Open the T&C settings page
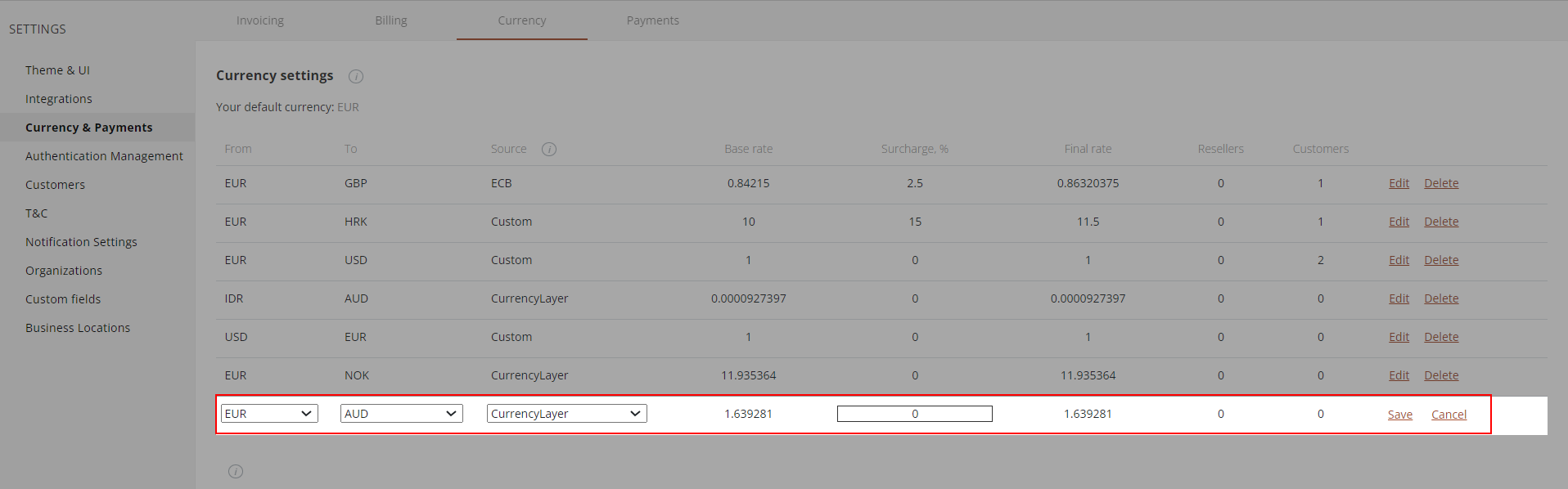Screen dimensions: 1568x489 point(37,213)
